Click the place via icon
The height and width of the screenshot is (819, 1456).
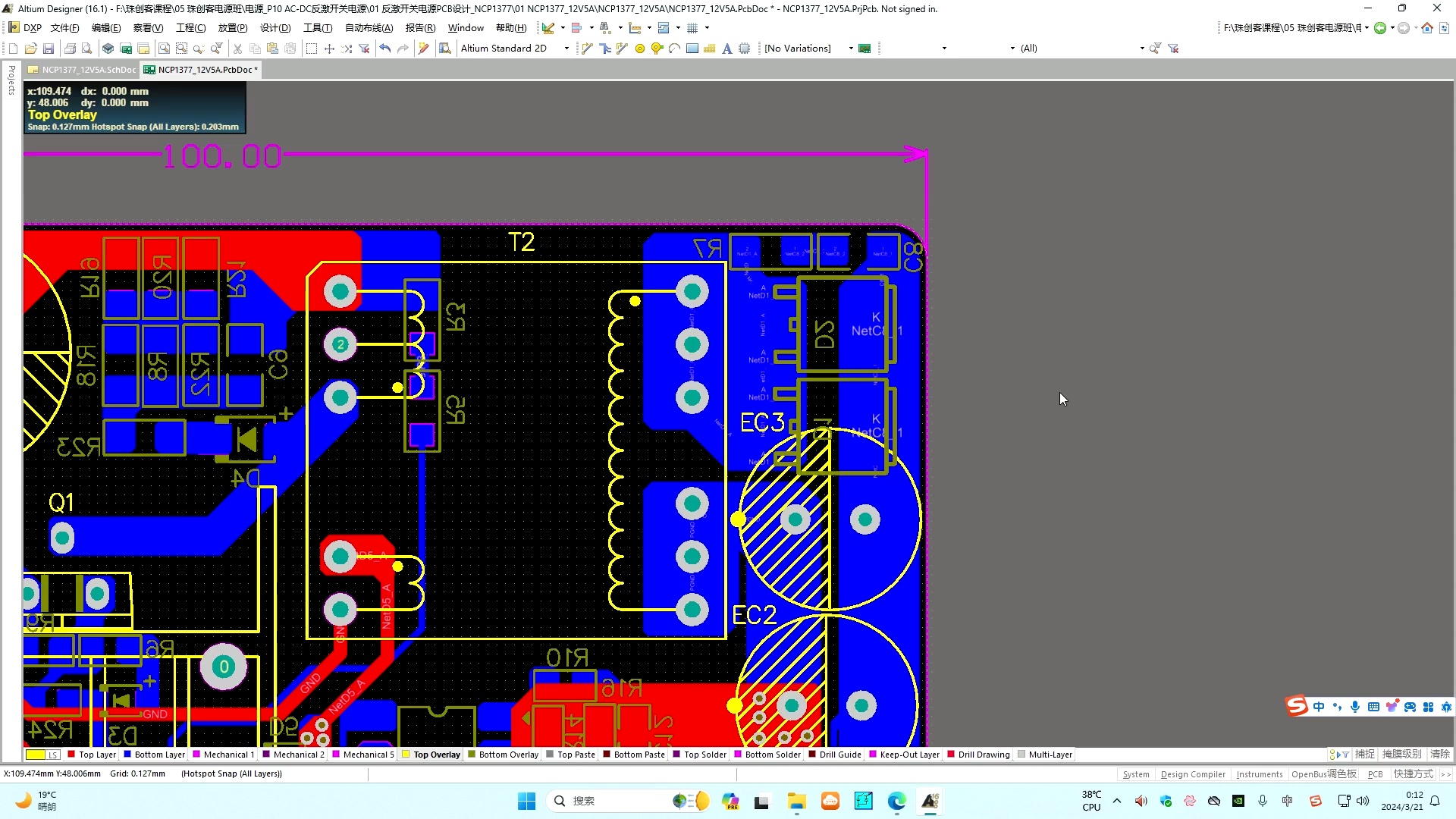[657, 49]
